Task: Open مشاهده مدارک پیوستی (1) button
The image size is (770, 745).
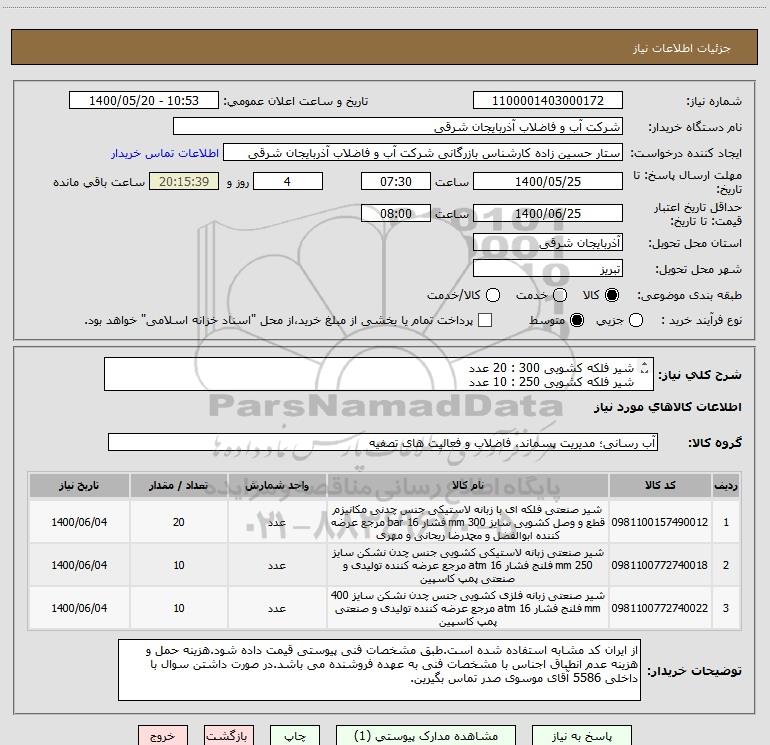Action: (426, 735)
